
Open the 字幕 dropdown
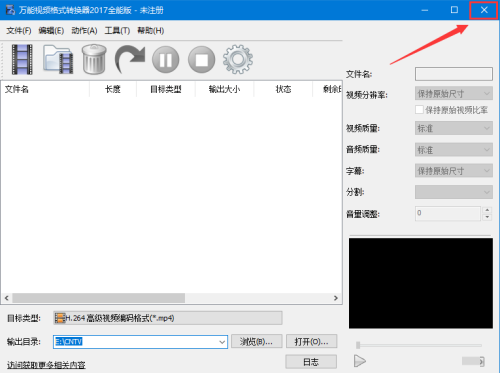[x=454, y=171]
